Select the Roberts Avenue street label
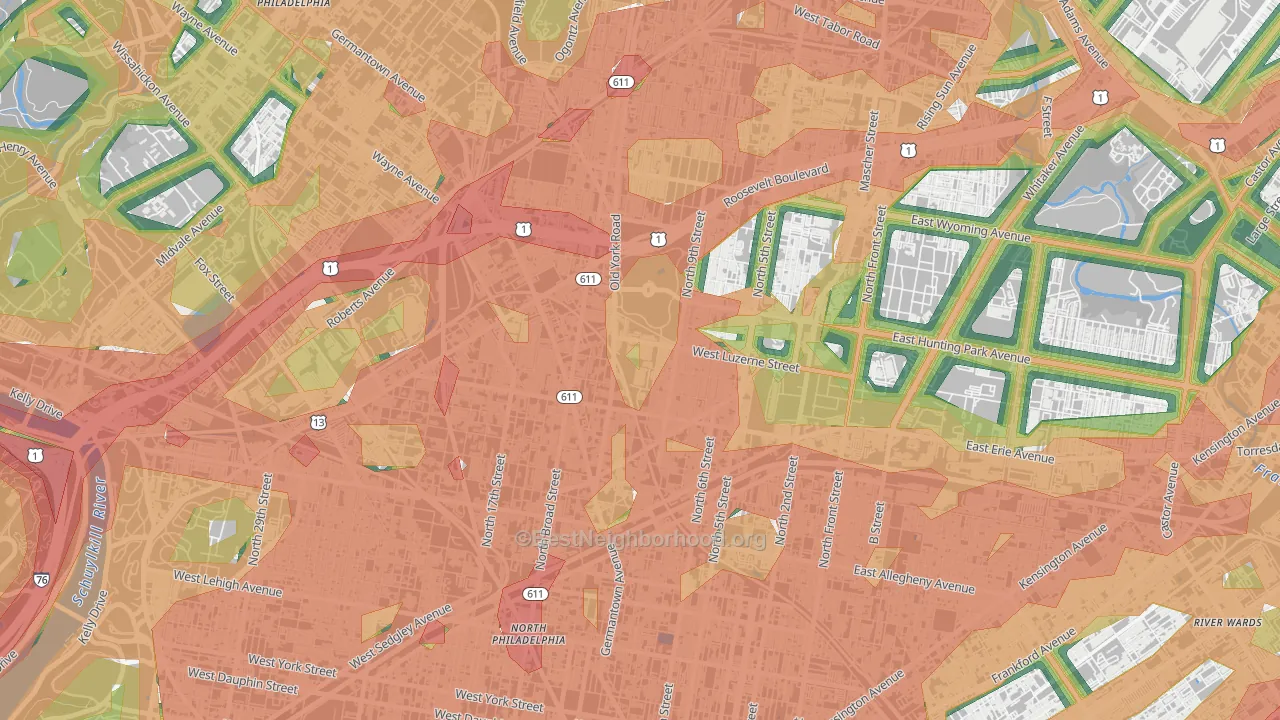This screenshot has width=1280, height=720. point(361,297)
